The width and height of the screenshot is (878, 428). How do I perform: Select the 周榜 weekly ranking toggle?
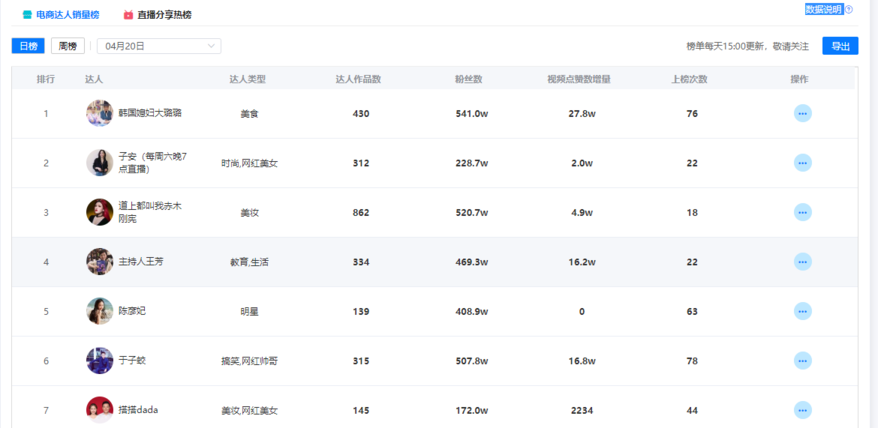(x=68, y=46)
